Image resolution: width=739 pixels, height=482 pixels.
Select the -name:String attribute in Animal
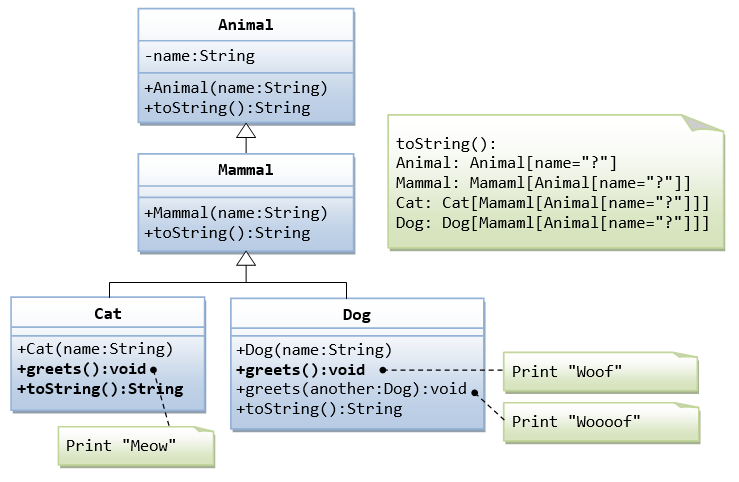click(x=200, y=56)
